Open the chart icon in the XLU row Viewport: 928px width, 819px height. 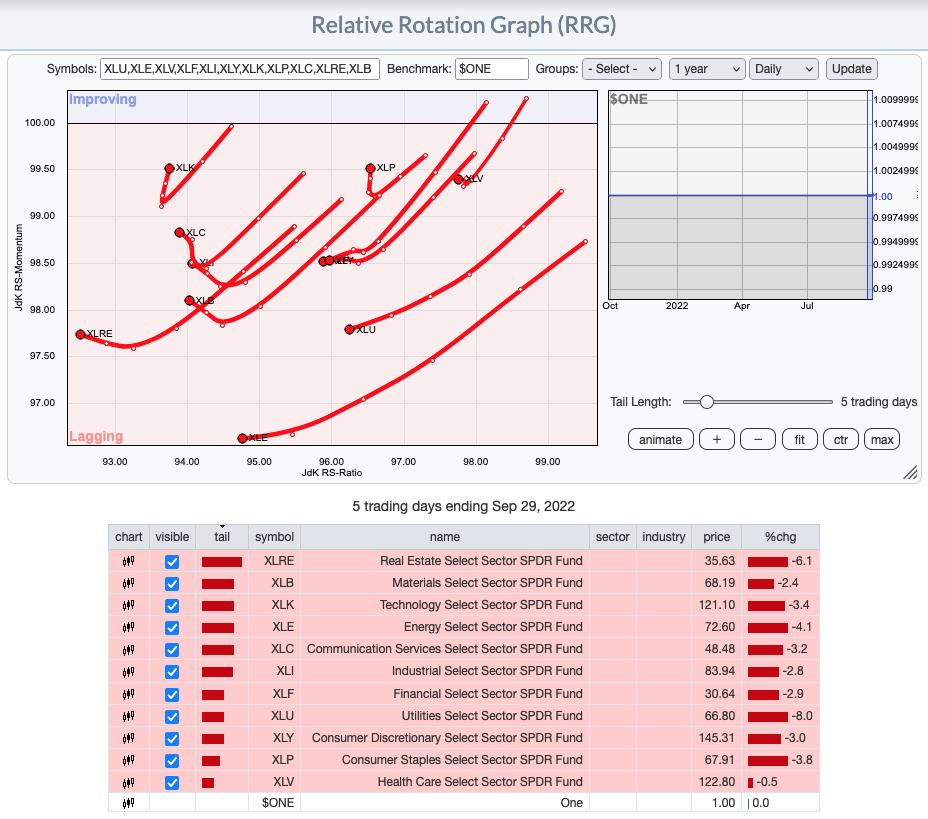click(128, 716)
